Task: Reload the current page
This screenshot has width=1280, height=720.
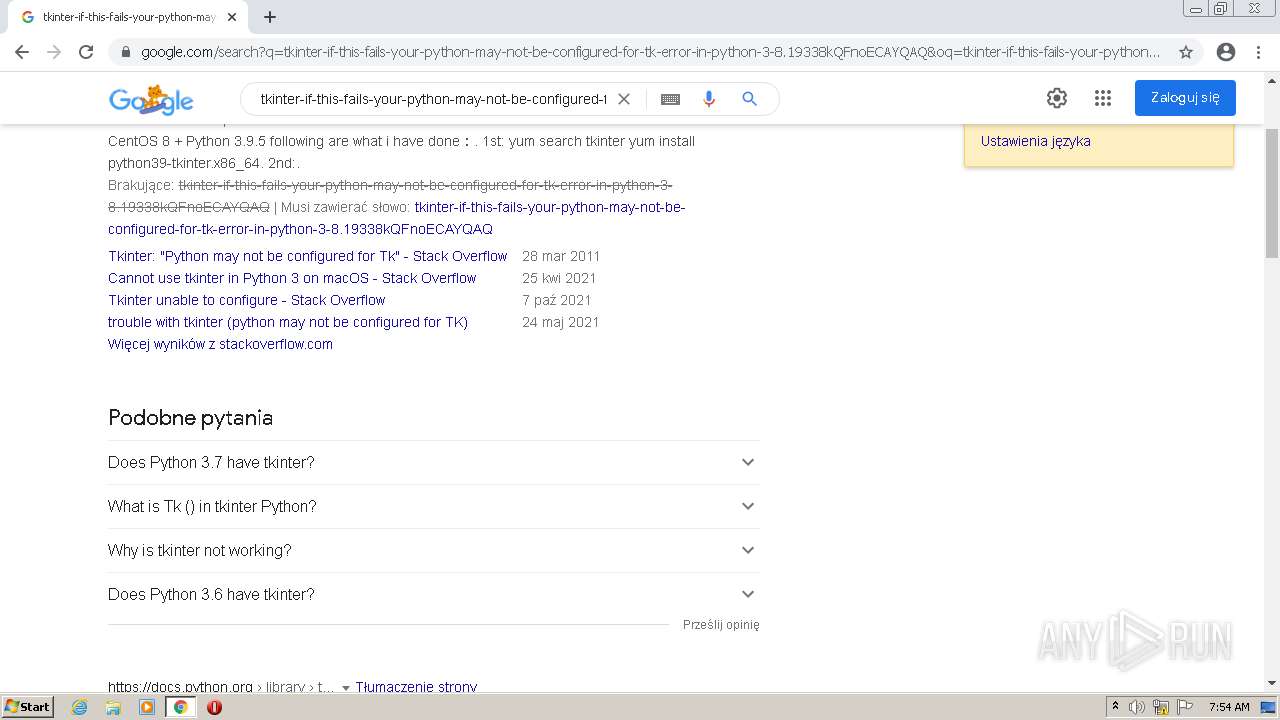Action: (86, 52)
